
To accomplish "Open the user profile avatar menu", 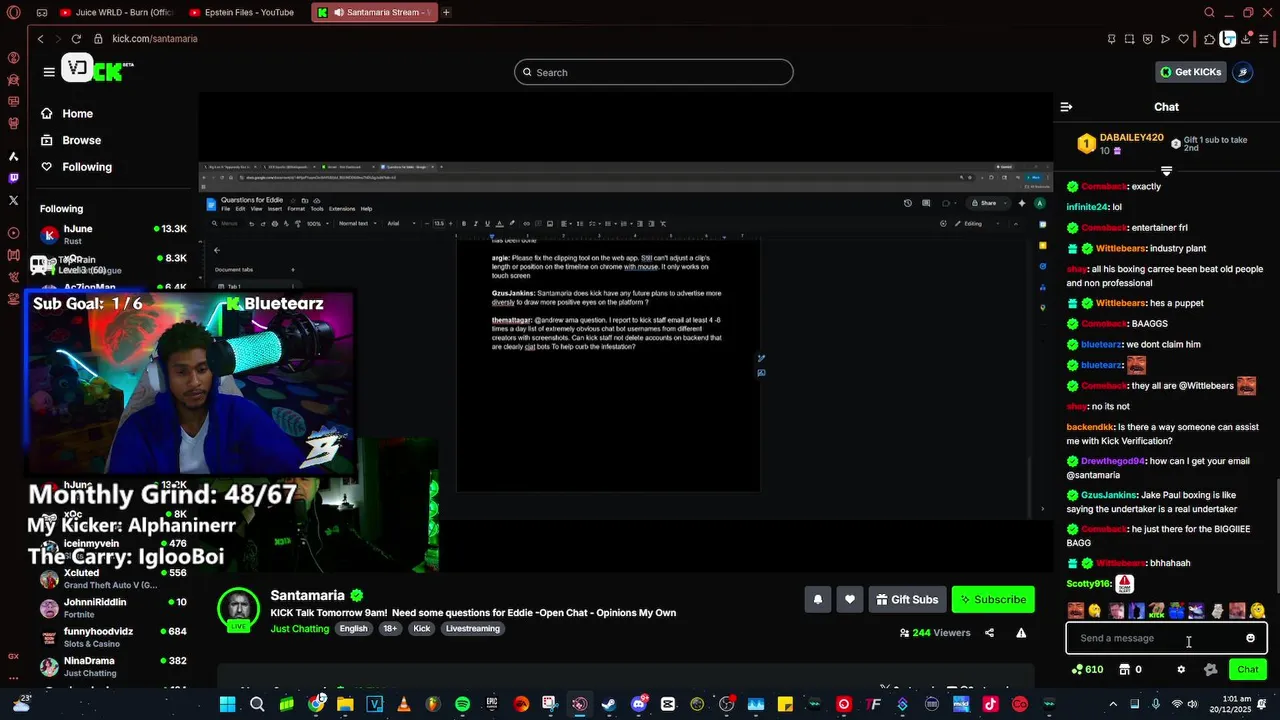I will pos(1243,72).
